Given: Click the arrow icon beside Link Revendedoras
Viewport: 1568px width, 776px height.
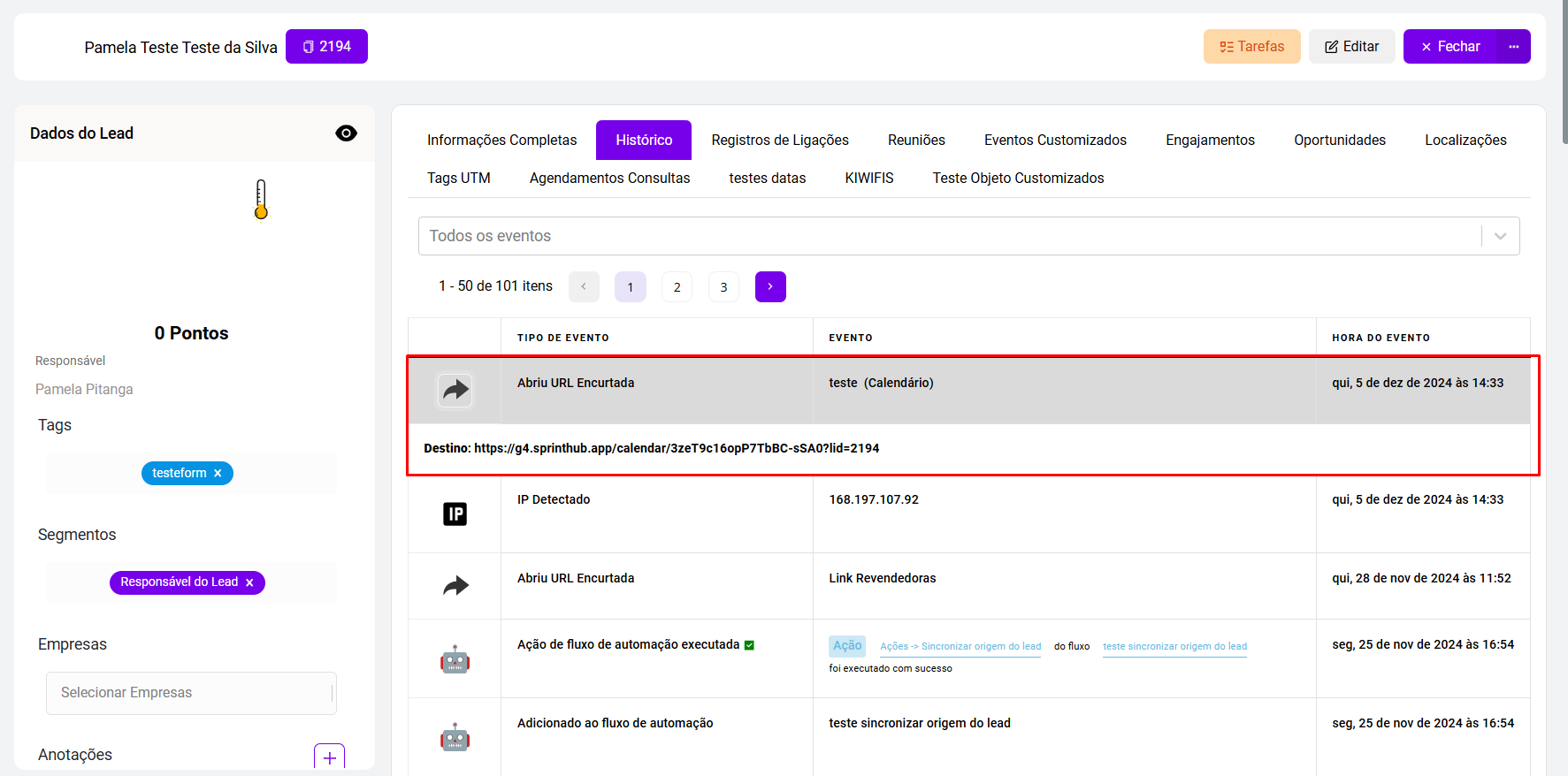Looking at the screenshot, I should [455, 585].
